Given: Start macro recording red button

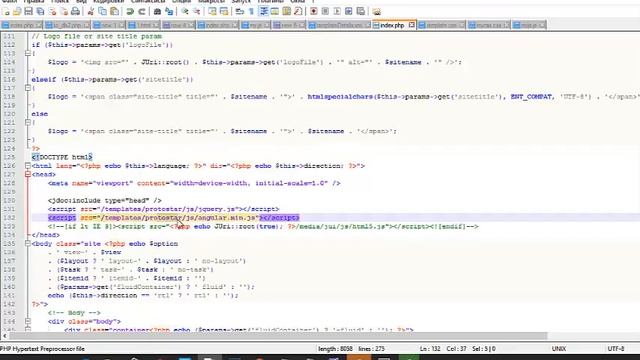Looking at the screenshot, I should tap(313, 11).
